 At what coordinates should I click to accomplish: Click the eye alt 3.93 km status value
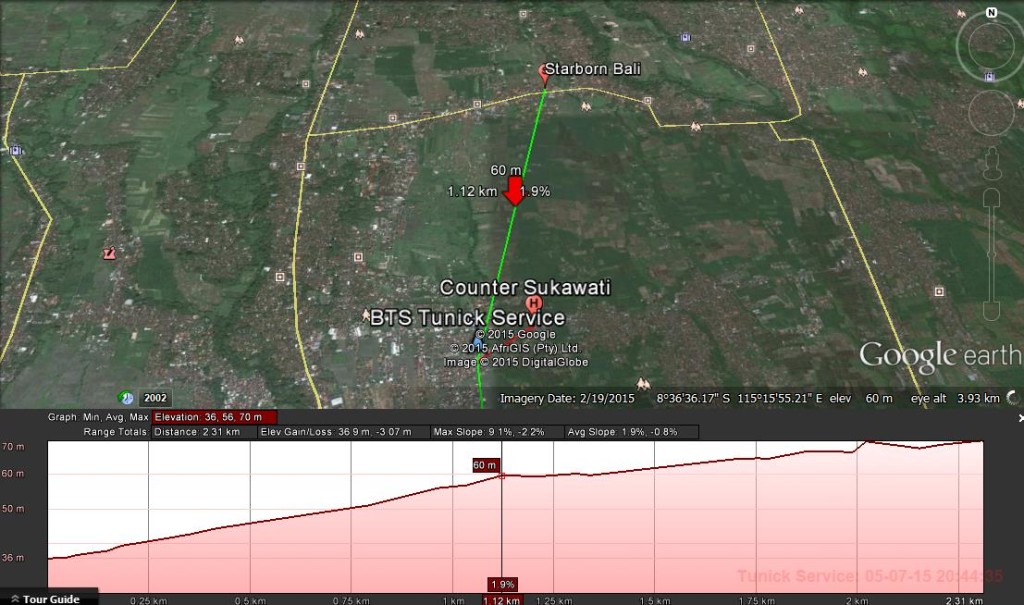tap(955, 398)
